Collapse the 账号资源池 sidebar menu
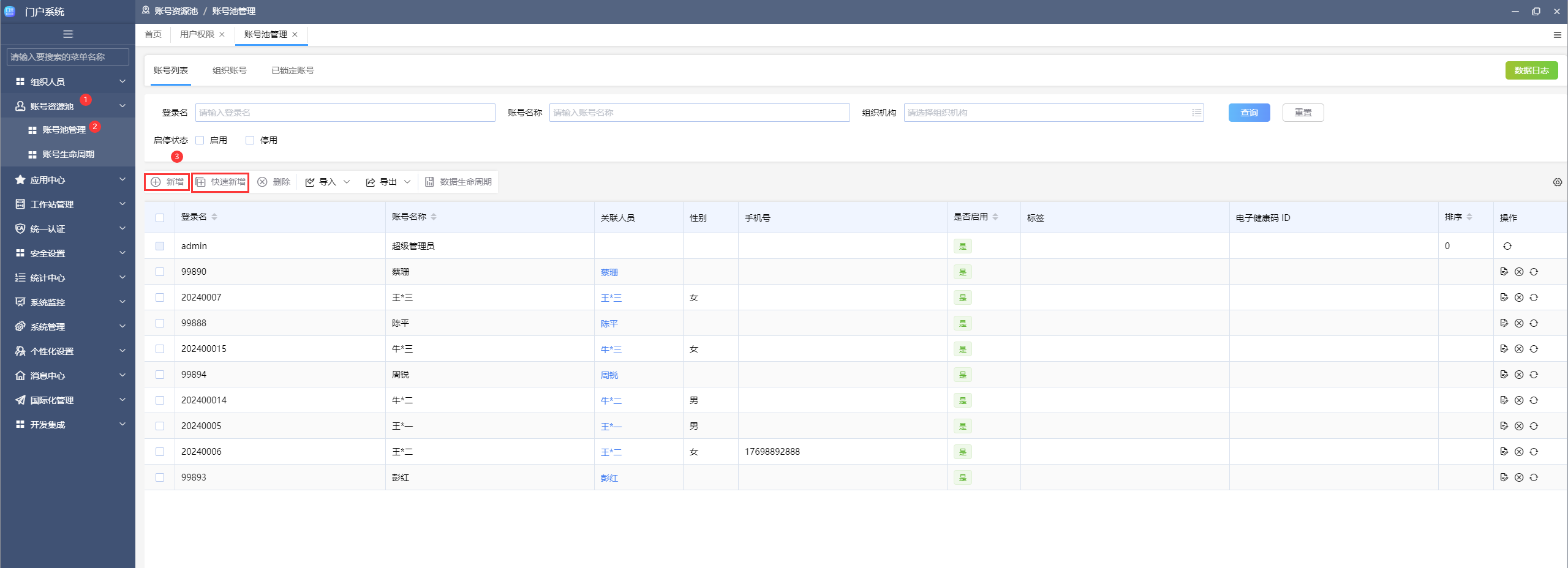 click(x=68, y=106)
